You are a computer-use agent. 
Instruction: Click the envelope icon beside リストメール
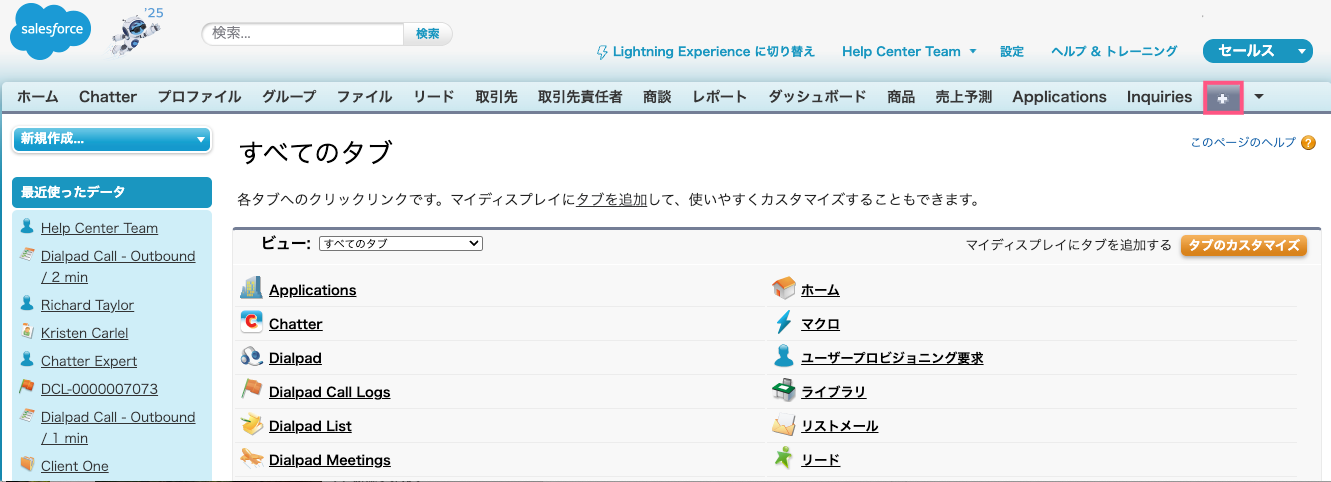tap(784, 425)
